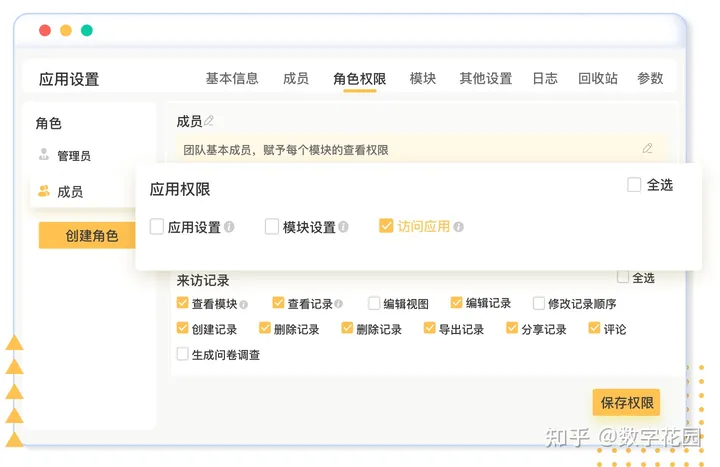
Task: Uncheck the 访问应用 permission checkbox
Action: click(x=386, y=226)
